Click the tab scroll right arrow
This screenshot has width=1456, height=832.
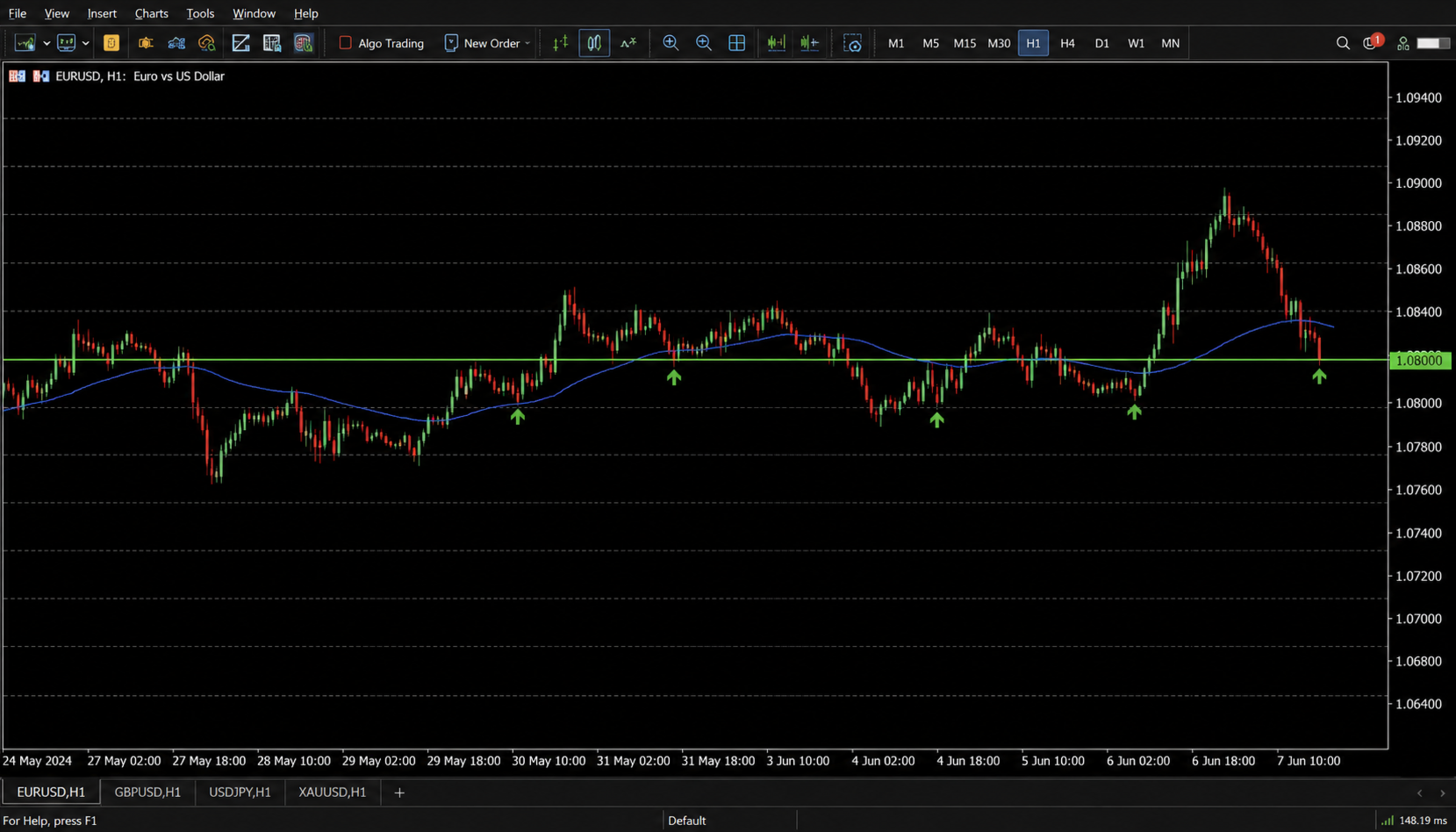(x=1442, y=793)
